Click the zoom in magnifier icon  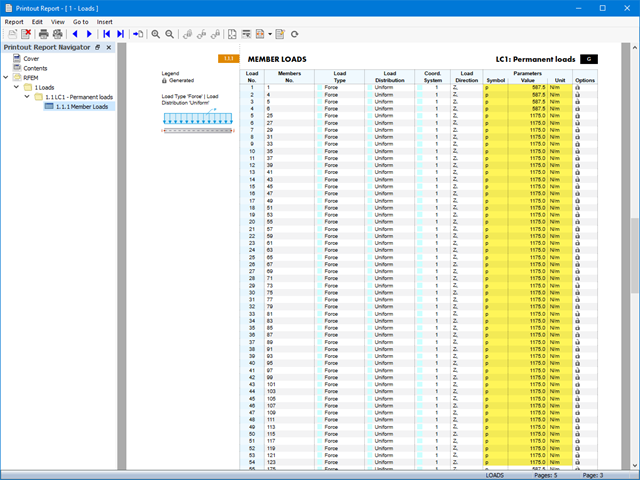pyautogui.click(x=156, y=34)
